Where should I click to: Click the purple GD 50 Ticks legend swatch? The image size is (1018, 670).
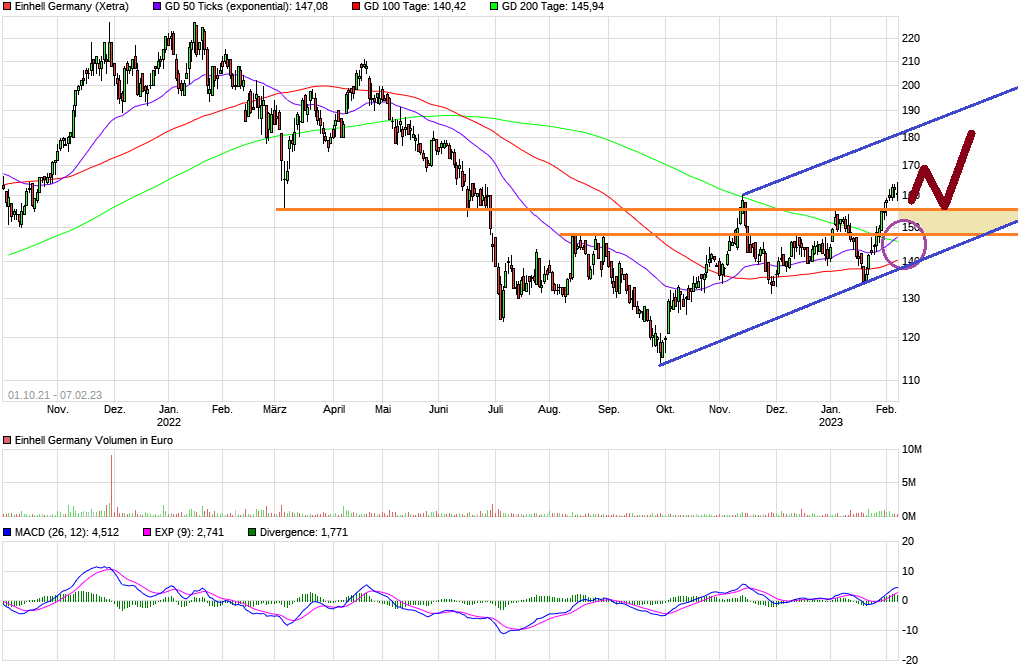click(157, 6)
